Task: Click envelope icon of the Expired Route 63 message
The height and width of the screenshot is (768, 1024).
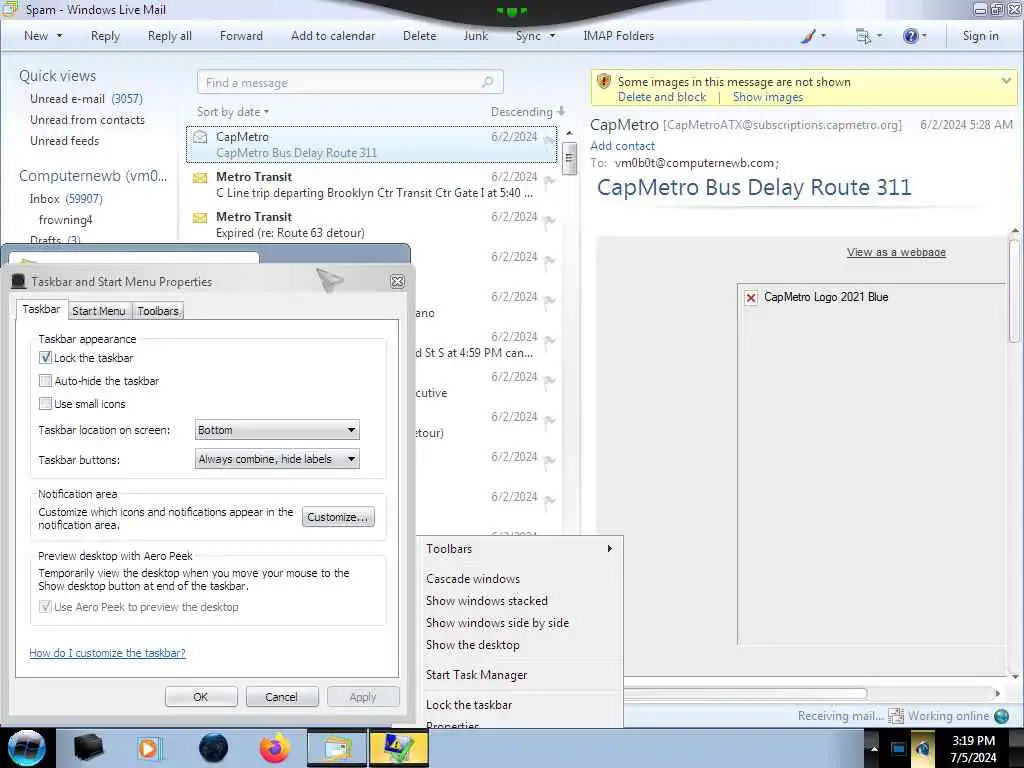Action: pyautogui.click(x=200, y=217)
